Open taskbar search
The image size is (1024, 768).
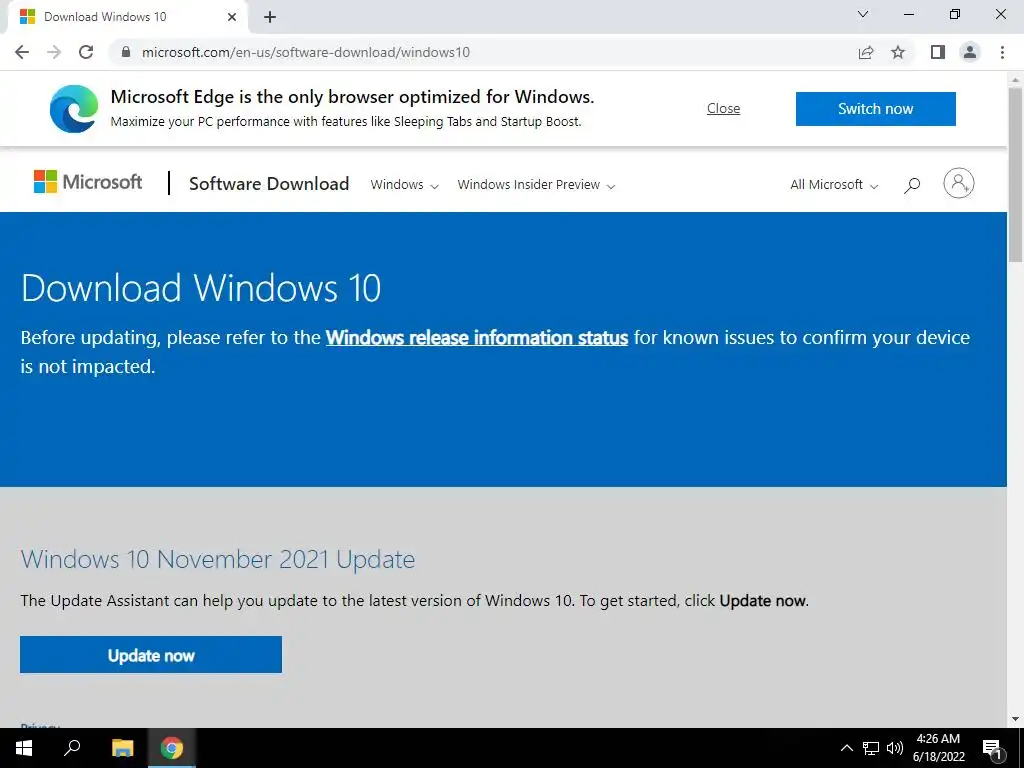[72, 748]
